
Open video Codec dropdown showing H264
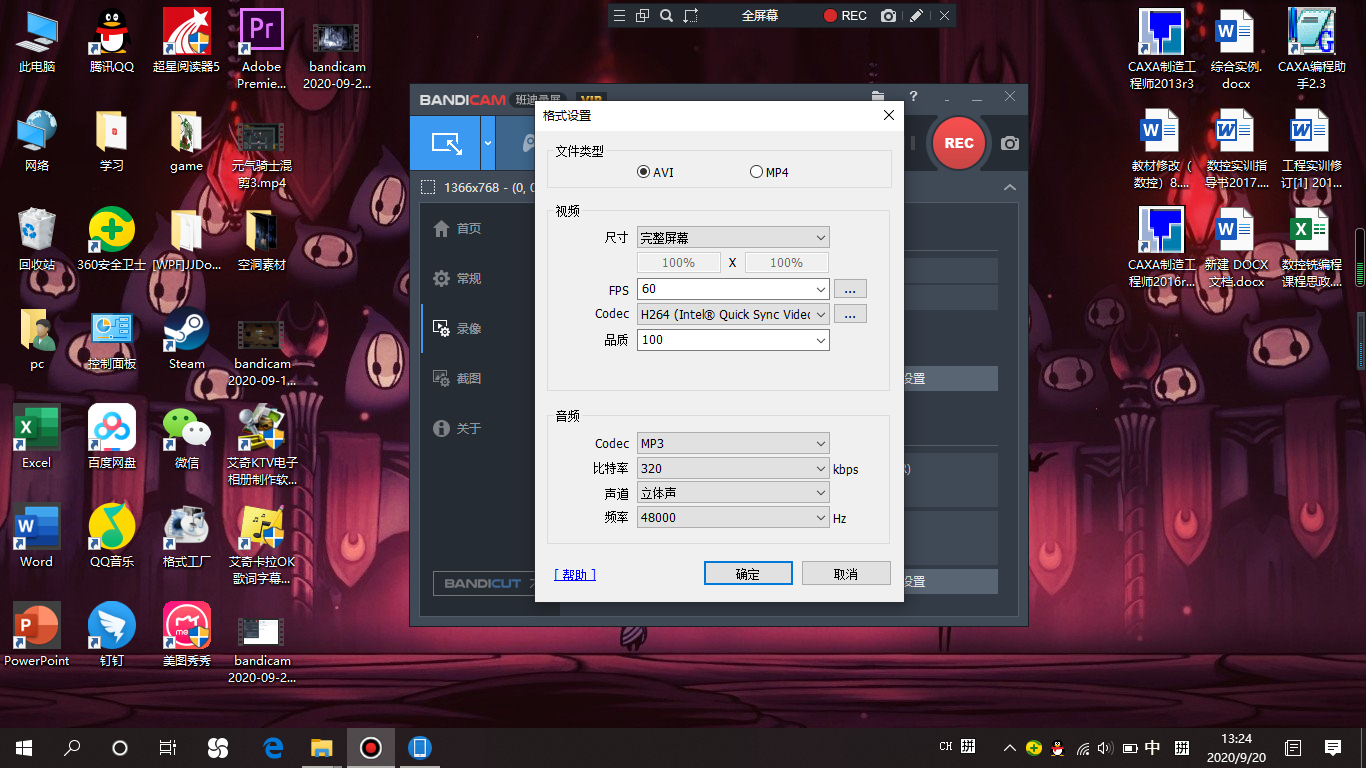point(733,314)
